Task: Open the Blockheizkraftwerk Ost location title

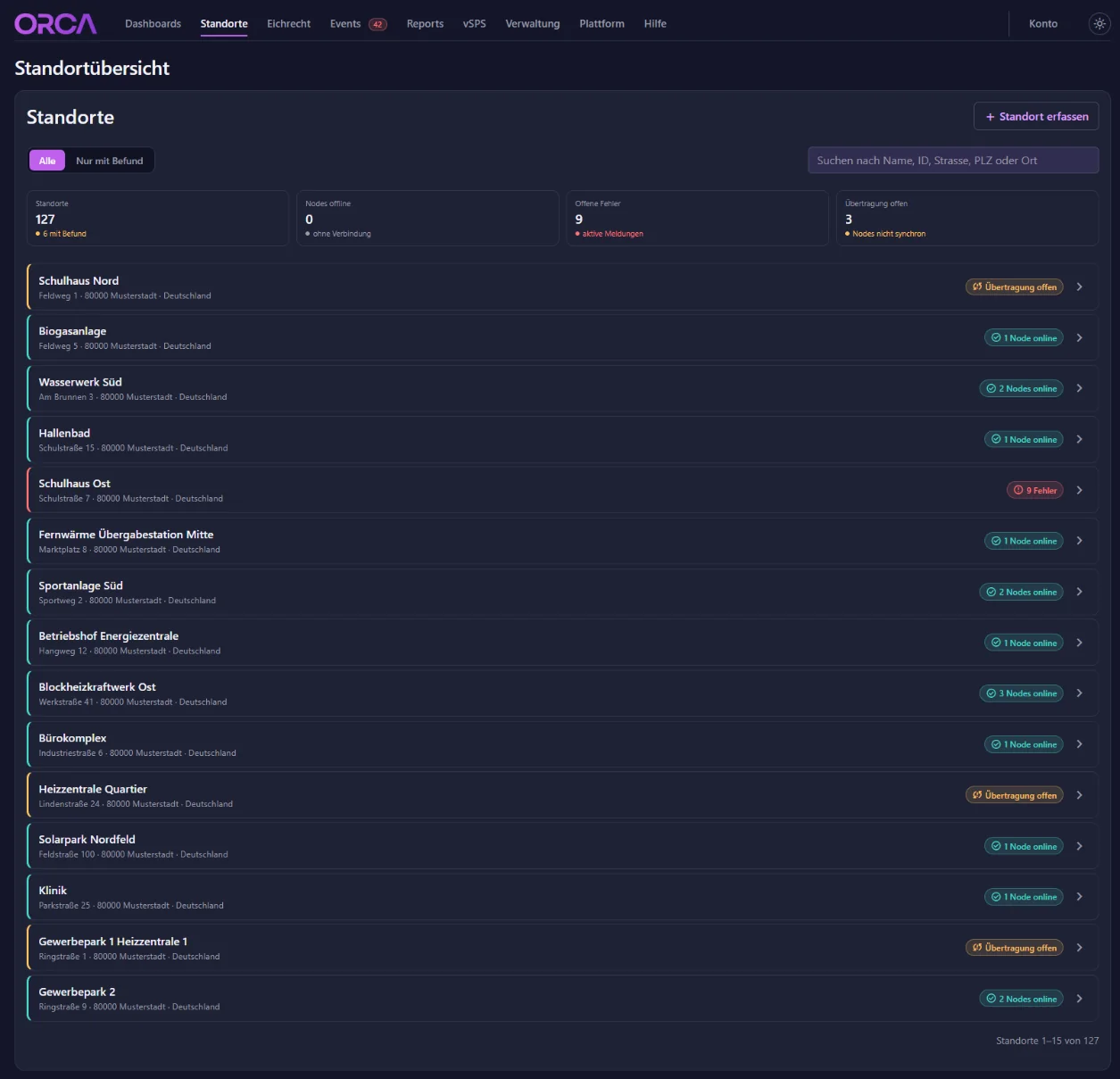Action: pyautogui.click(x=97, y=687)
